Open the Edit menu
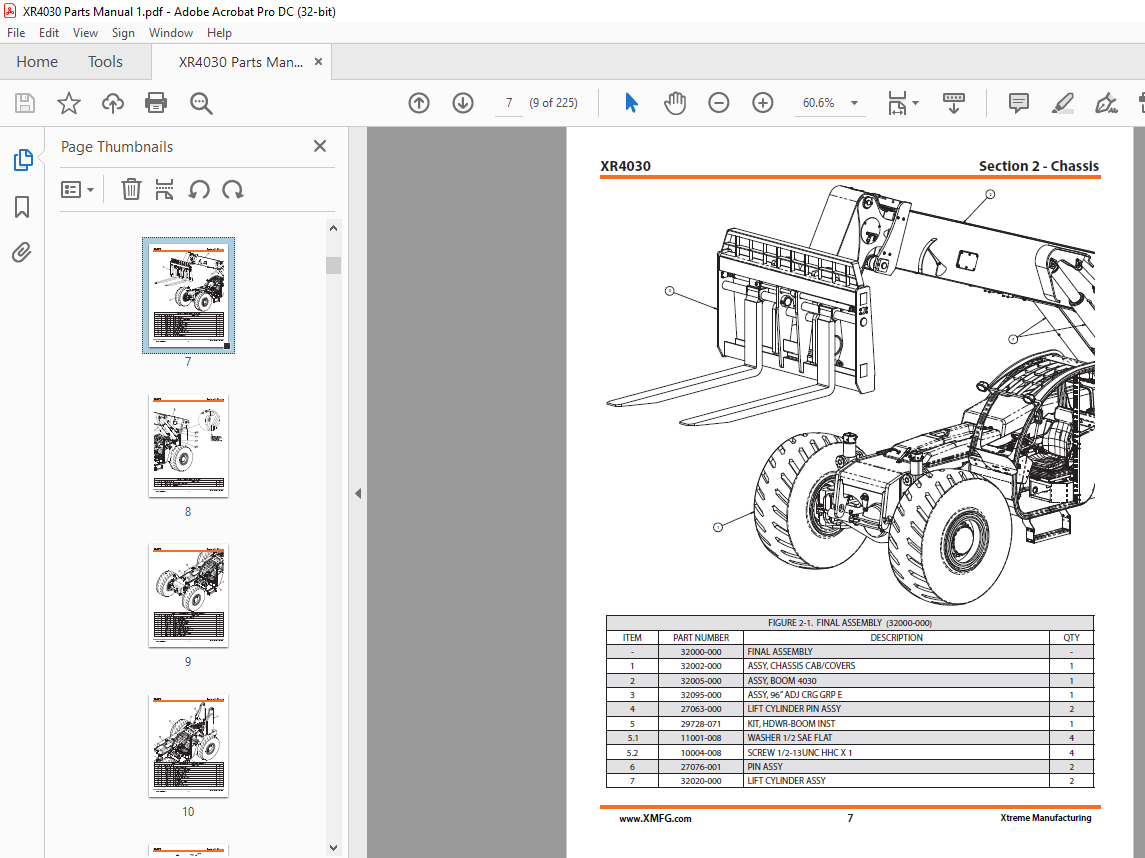1145x858 pixels. pos(49,33)
